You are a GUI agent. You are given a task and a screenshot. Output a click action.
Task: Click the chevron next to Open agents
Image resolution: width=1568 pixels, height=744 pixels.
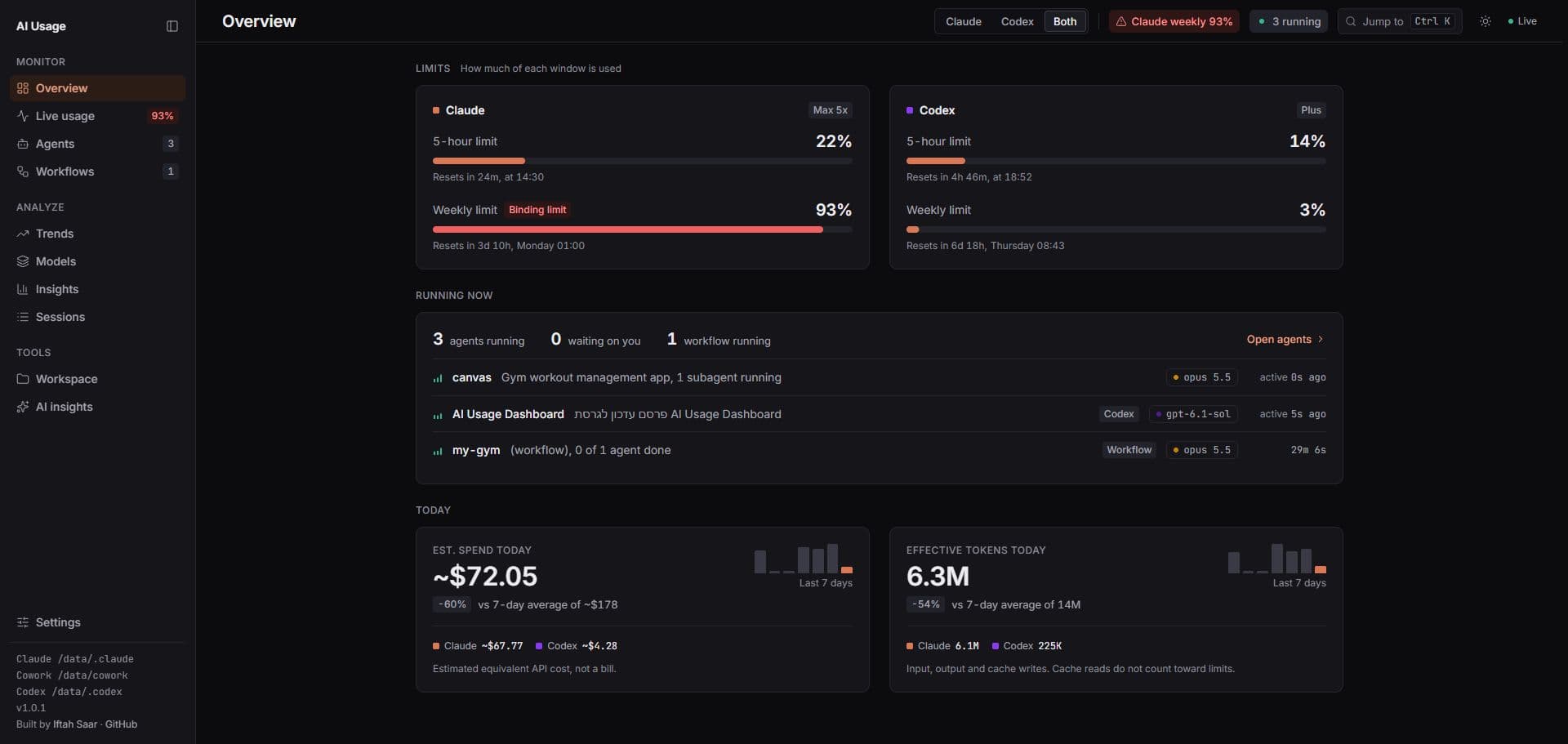coord(1321,339)
